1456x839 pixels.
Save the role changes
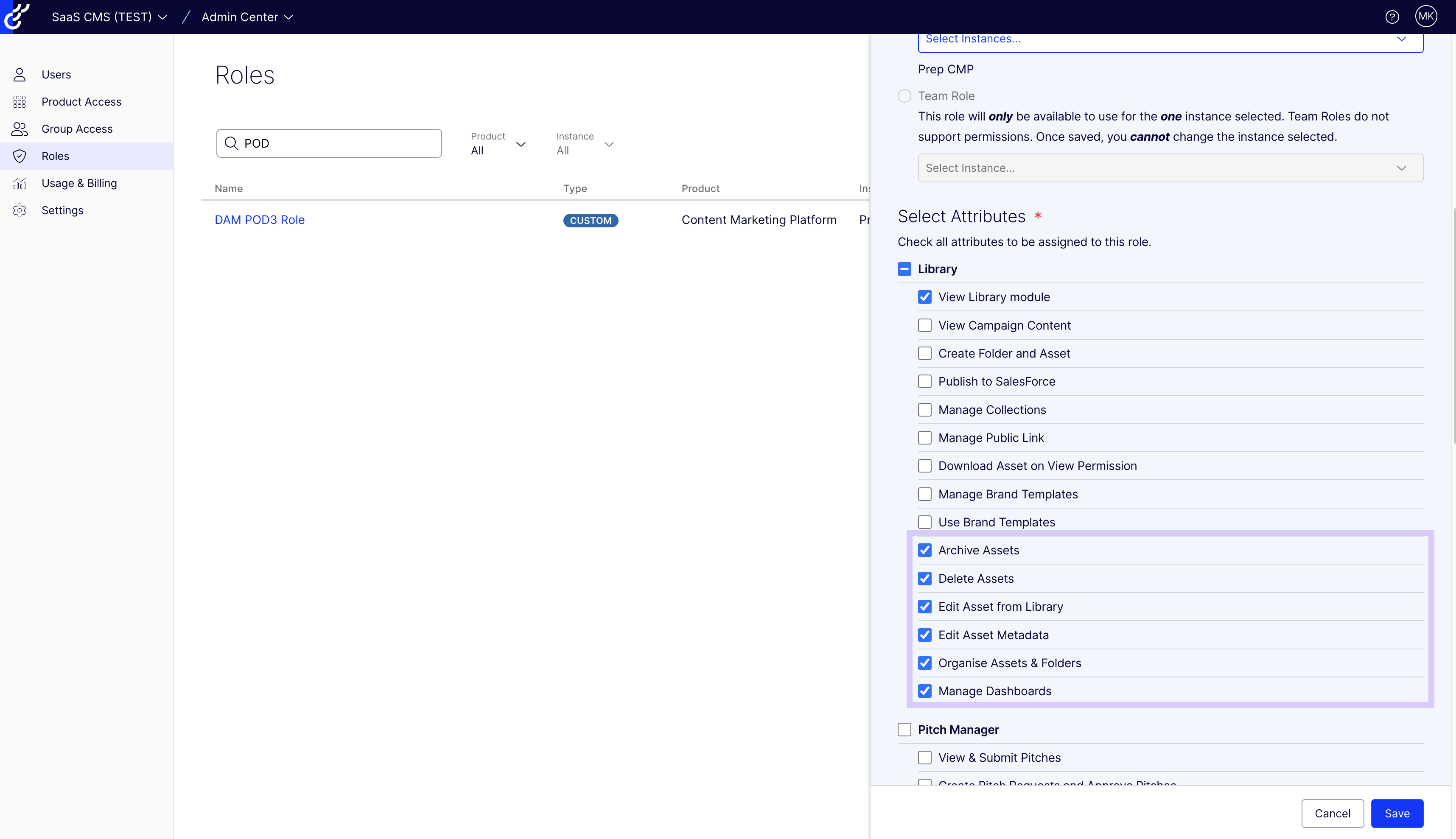pos(1397,814)
